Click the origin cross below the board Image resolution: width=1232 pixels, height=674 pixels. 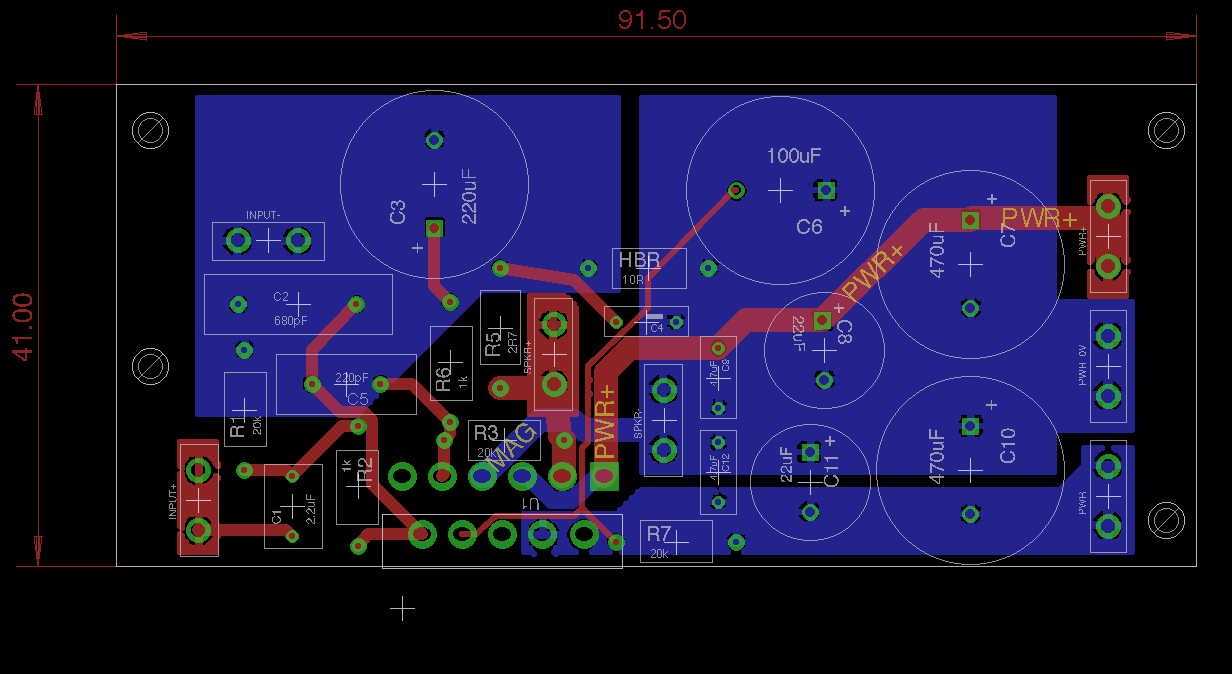pyautogui.click(x=402, y=608)
